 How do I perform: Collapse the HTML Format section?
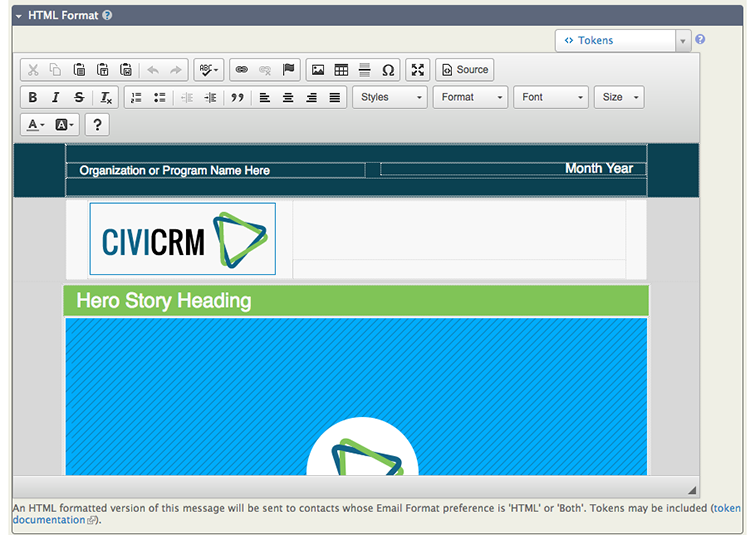pyautogui.click(x=19, y=16)
